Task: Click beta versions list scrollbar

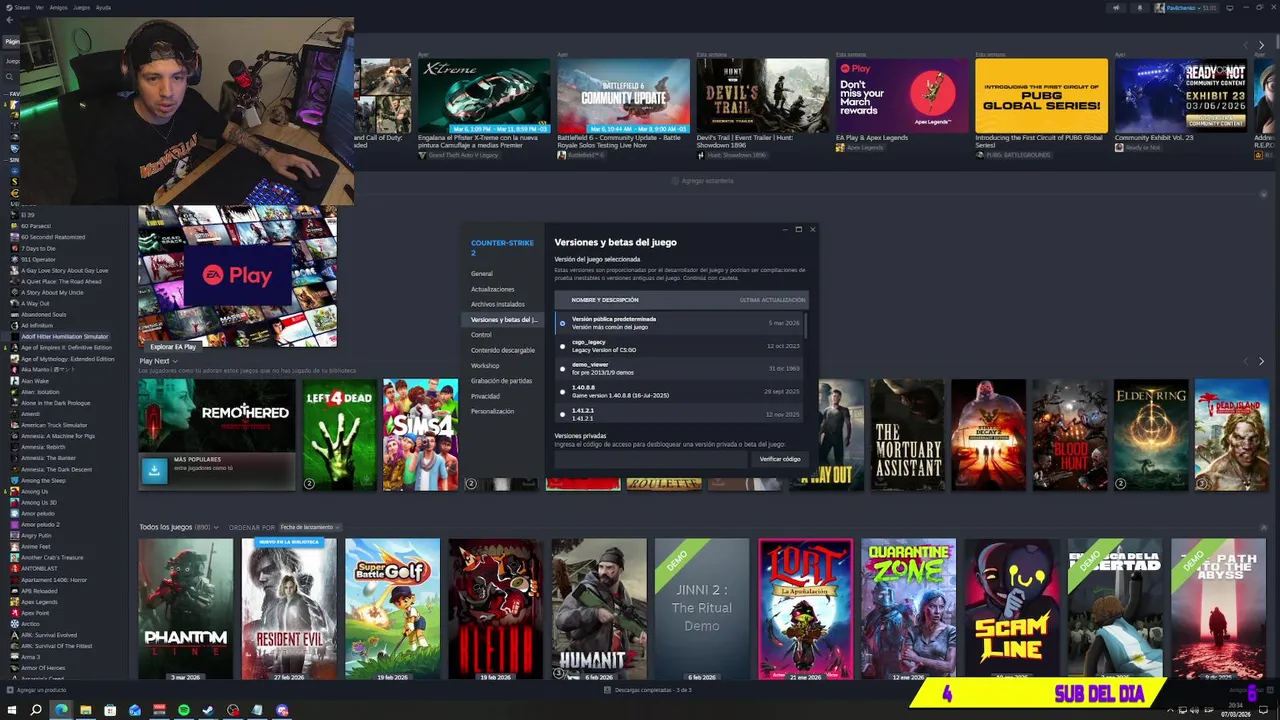Action: (805, 326)
